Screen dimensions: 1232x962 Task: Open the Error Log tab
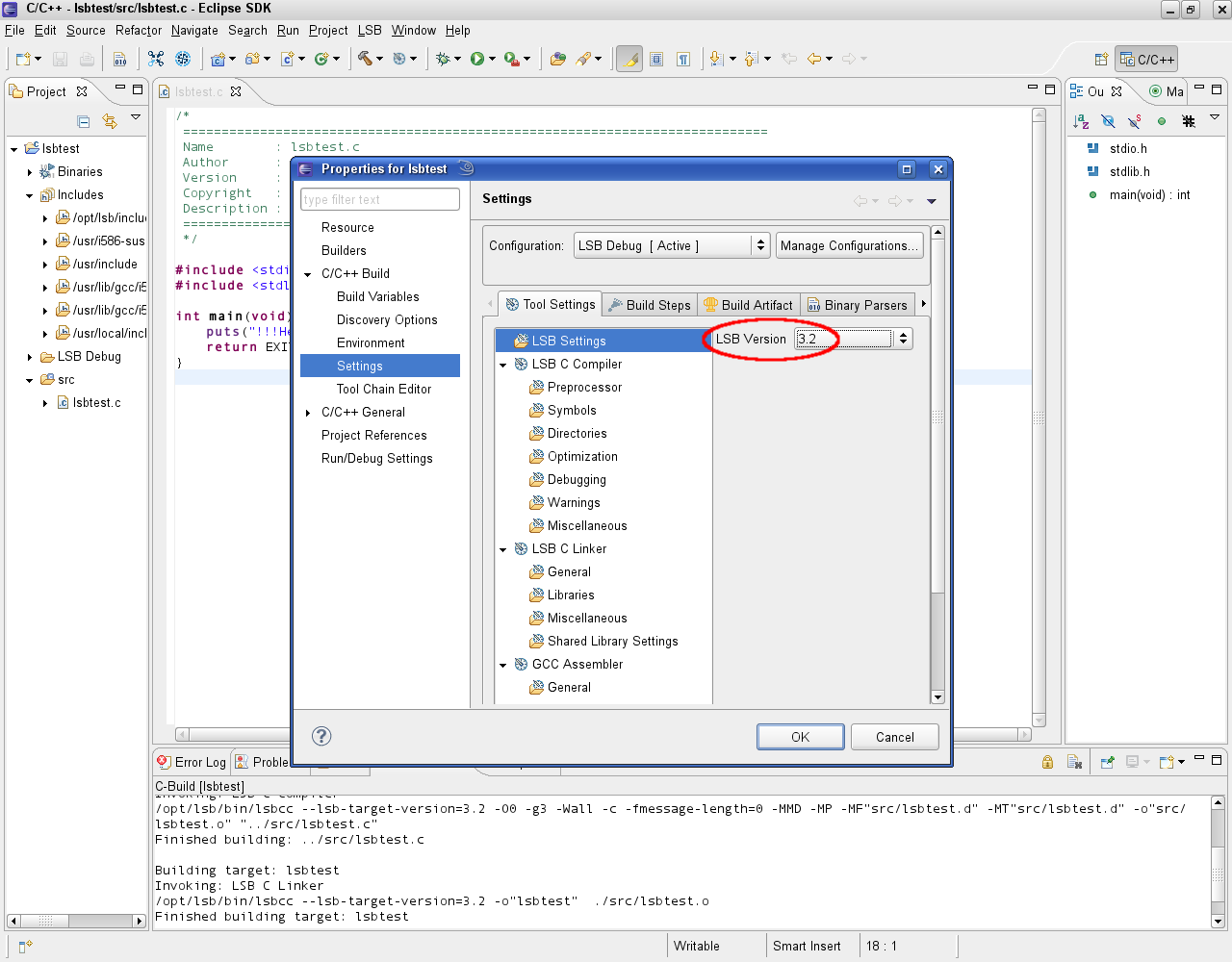click(192, 762)
